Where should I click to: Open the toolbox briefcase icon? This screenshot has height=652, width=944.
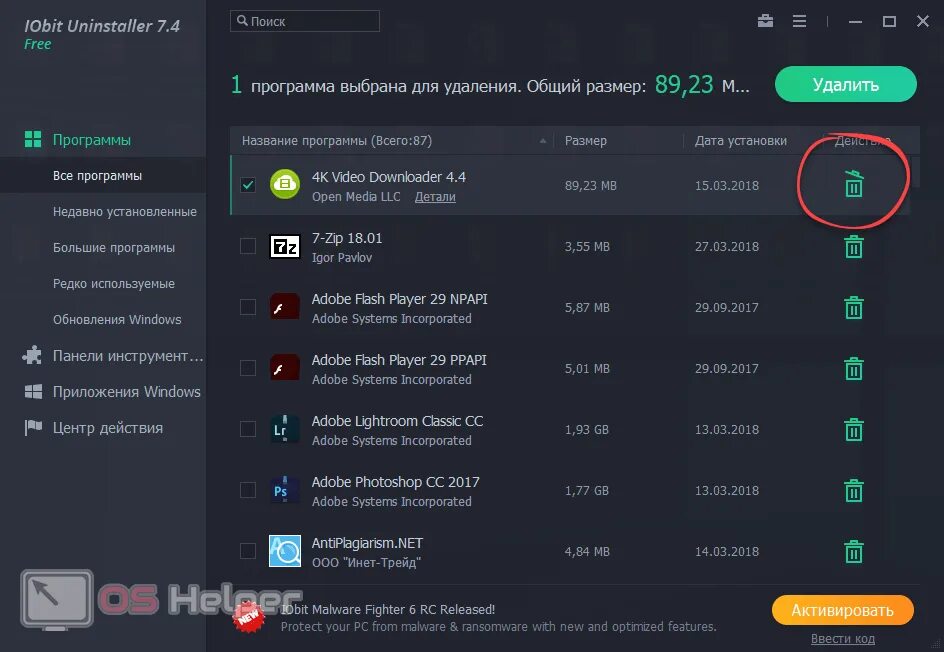pos(765,21)
